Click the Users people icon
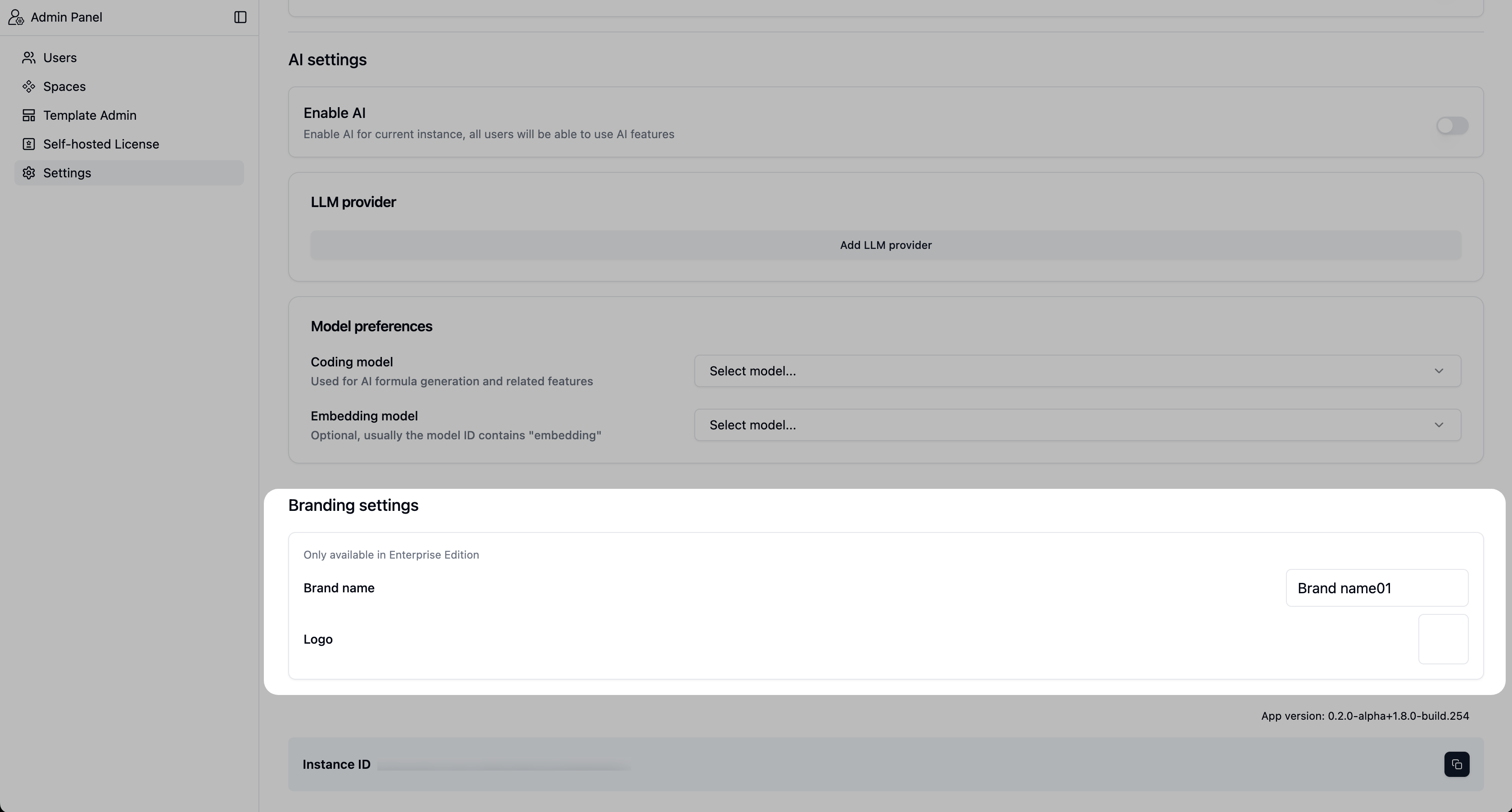Viewport: 1512px width, 812px height. click(28, 58)
